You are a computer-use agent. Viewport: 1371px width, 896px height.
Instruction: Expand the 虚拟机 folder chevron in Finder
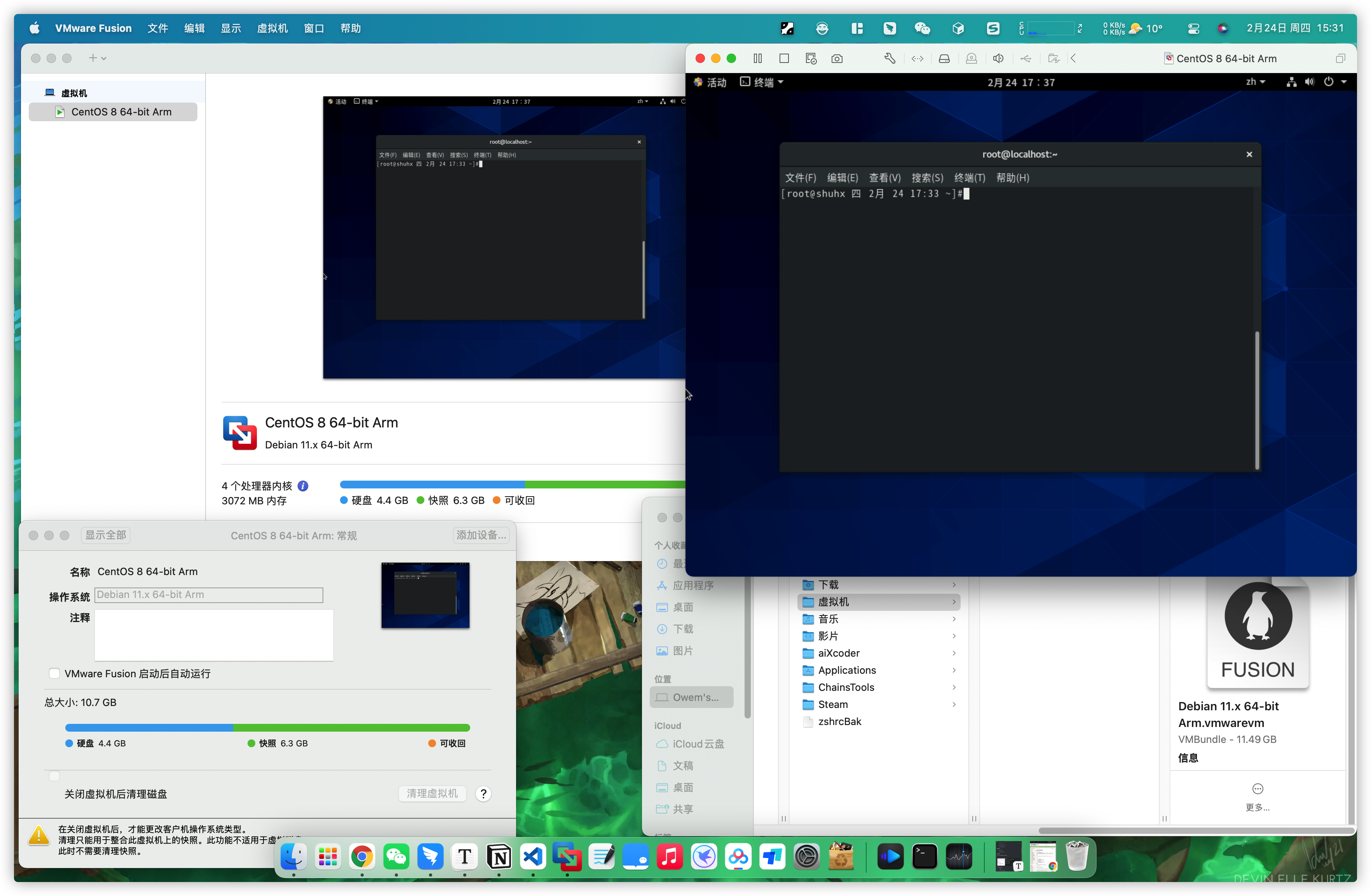(x=954, y=602)
